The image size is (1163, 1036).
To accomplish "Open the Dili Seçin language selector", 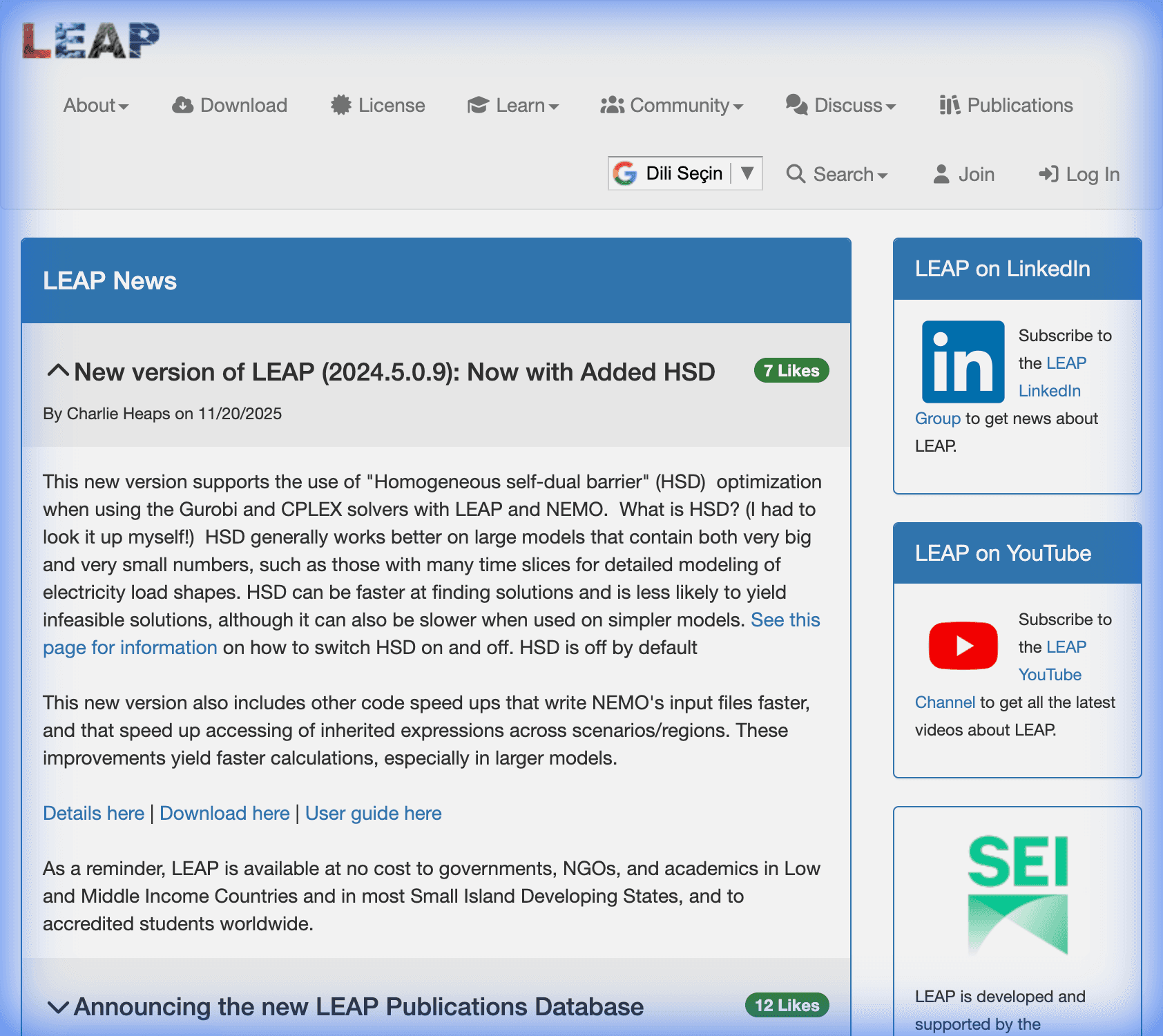I will [x=684, y=173].
